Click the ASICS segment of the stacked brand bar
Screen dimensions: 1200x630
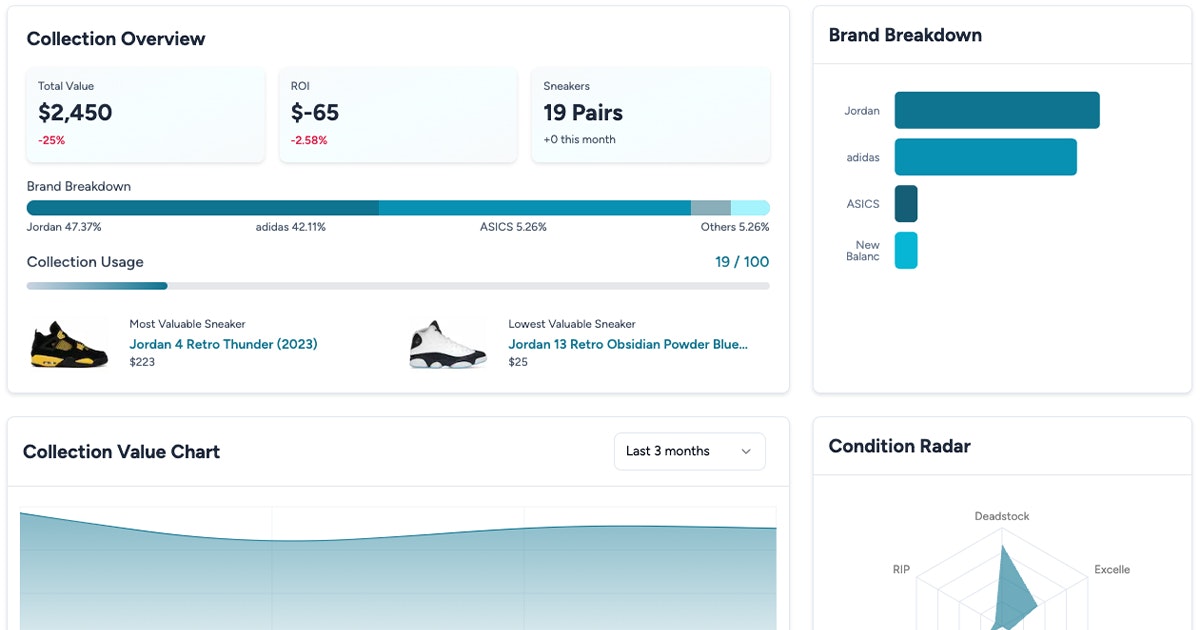(x=711, y=208)
